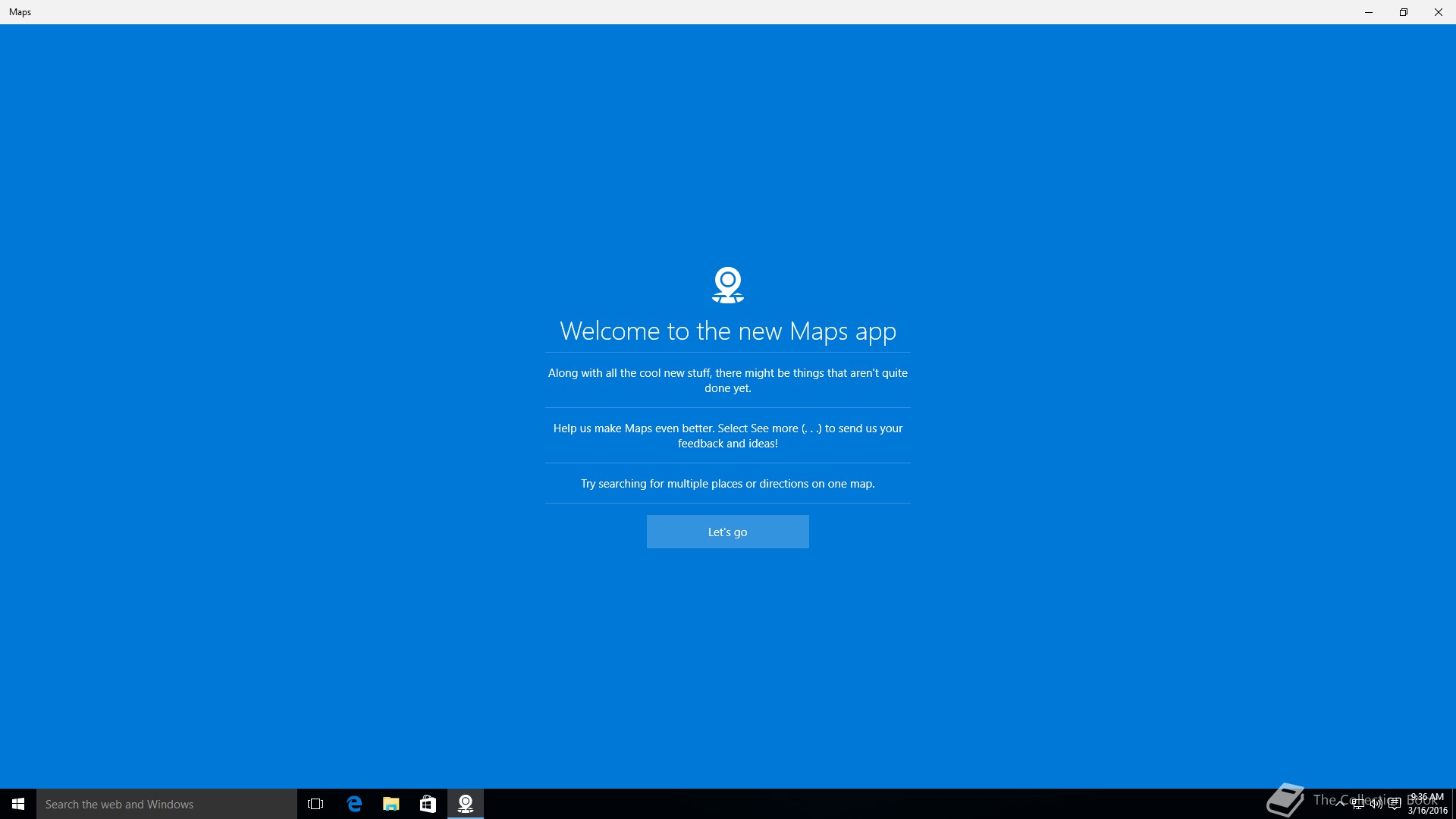Viewport: 1456px width, 819px height.
Task: Open the network status tray icon
Action: click(1358, 804)
